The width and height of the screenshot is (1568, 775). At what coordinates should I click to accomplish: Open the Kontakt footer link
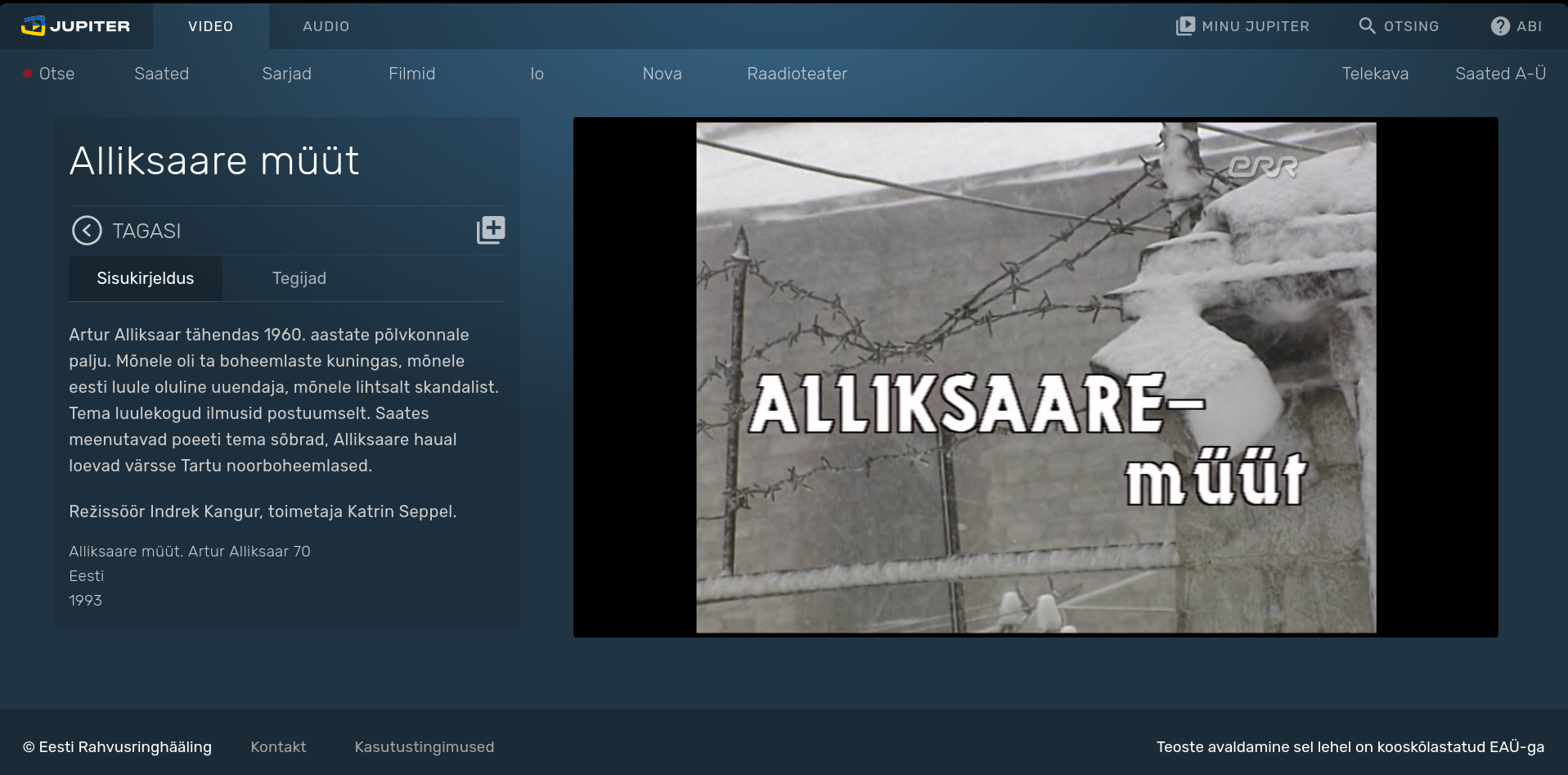(x=278, y=747)
